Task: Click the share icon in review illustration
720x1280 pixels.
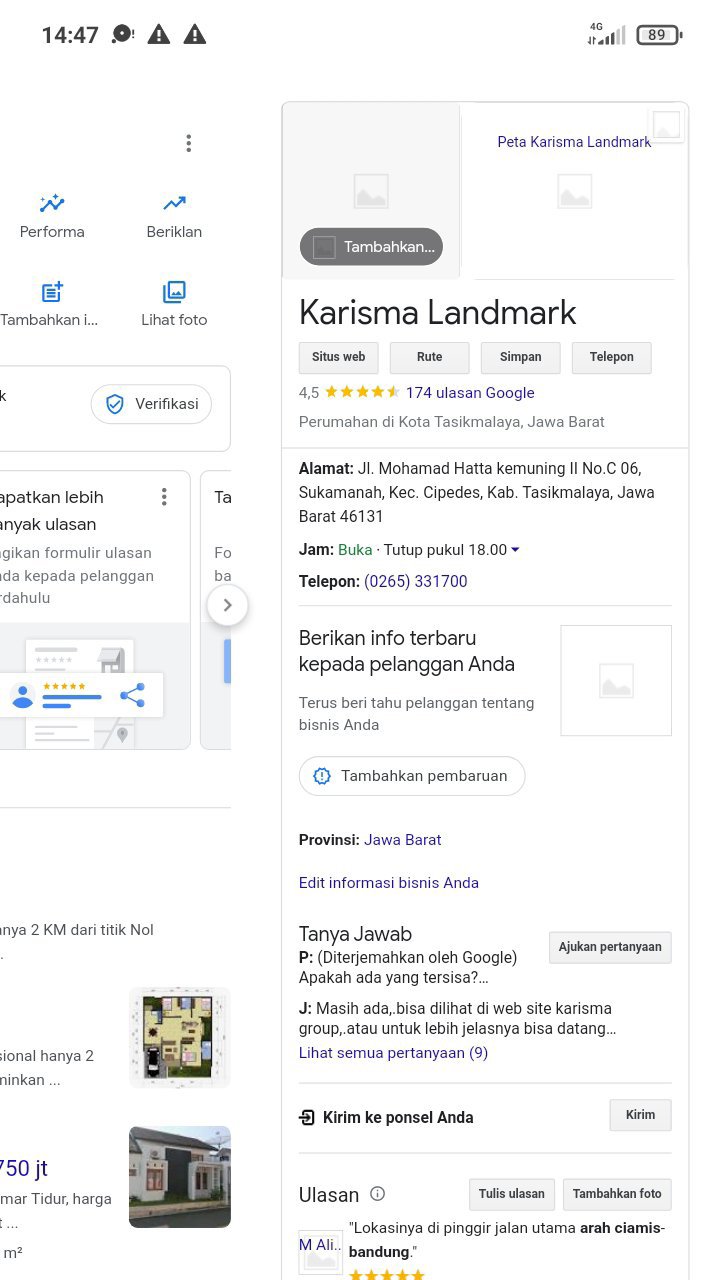Action: point(132,695)
